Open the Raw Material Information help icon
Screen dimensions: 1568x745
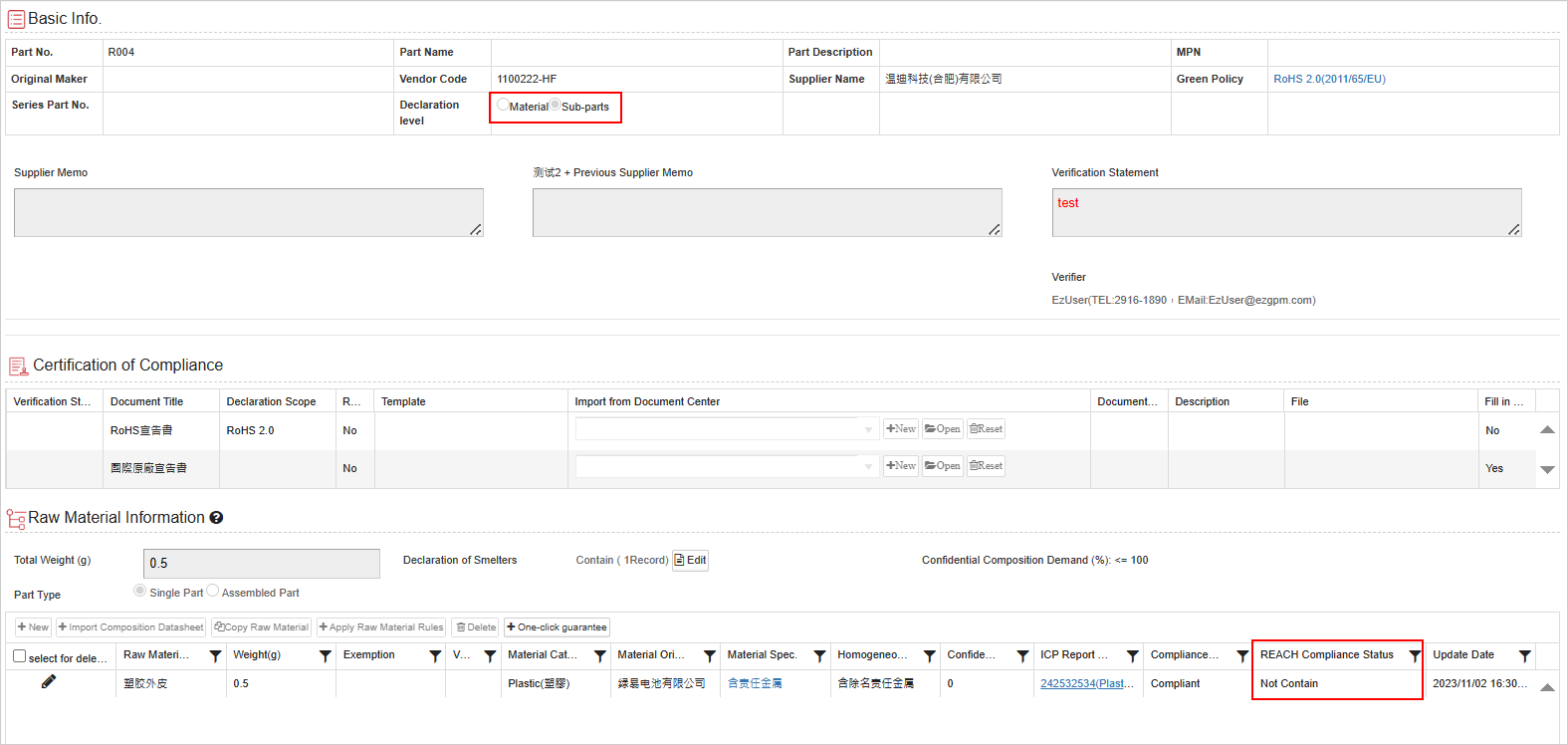point(216,518)
